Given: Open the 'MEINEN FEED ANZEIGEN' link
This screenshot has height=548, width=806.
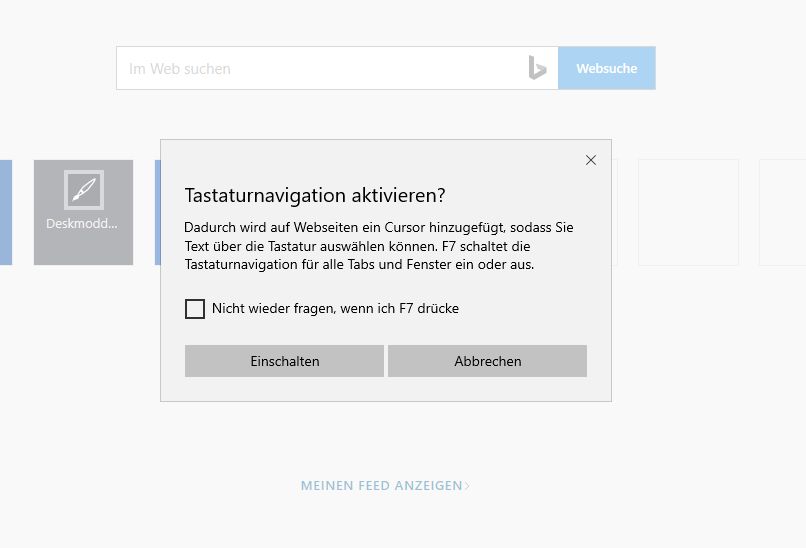Looking at the screenshot, I should [385, 485].
